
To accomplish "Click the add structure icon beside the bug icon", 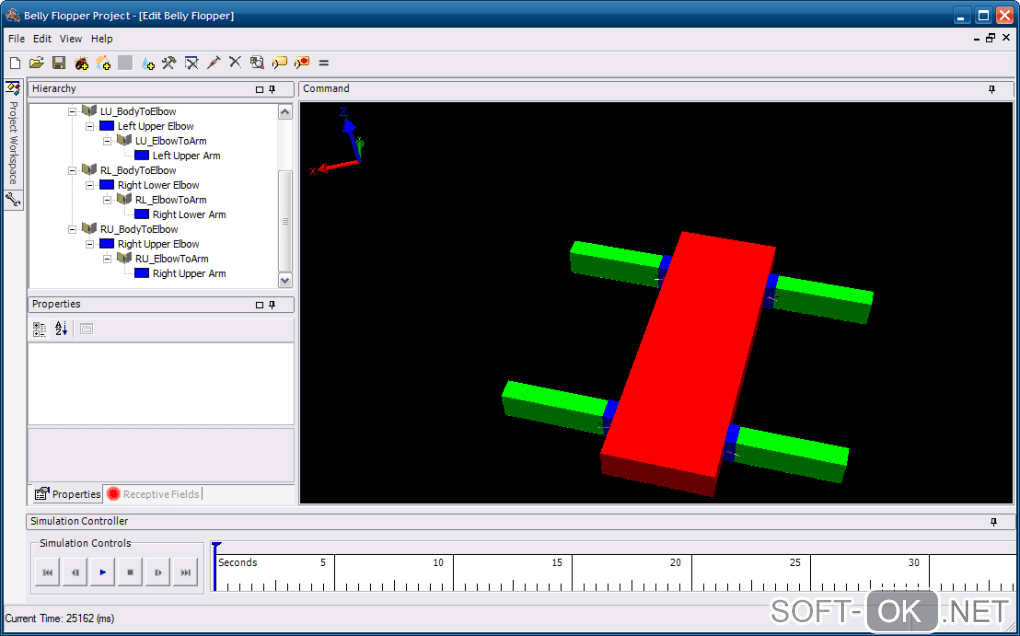I will tap(103, 63).
